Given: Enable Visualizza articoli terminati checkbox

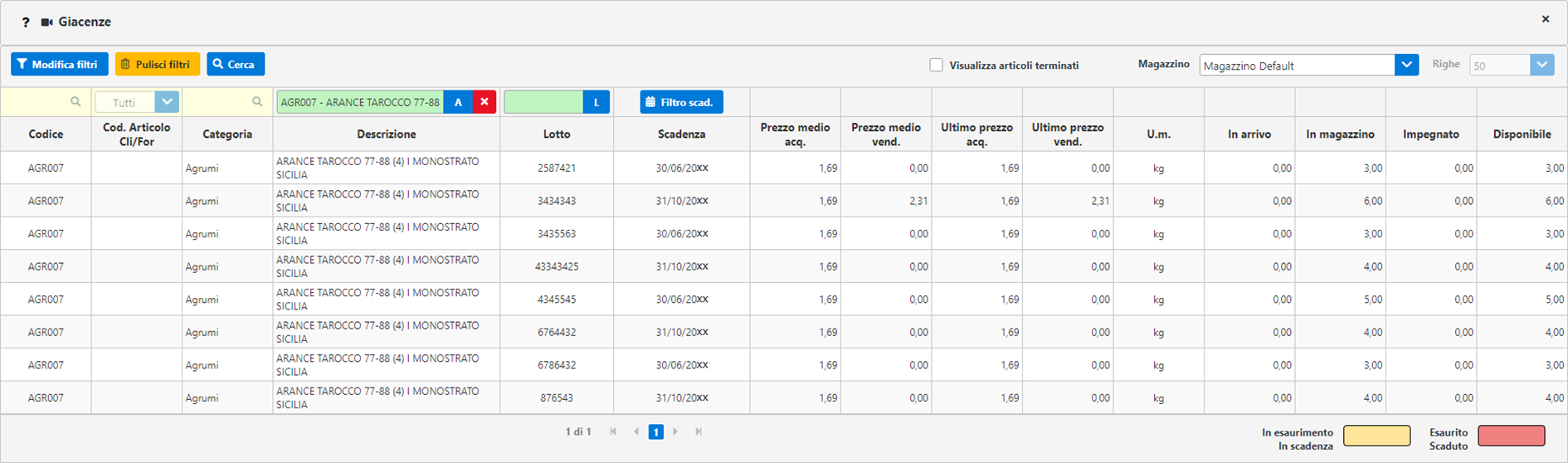Looking at the screenshot, I should coord(936,65).
